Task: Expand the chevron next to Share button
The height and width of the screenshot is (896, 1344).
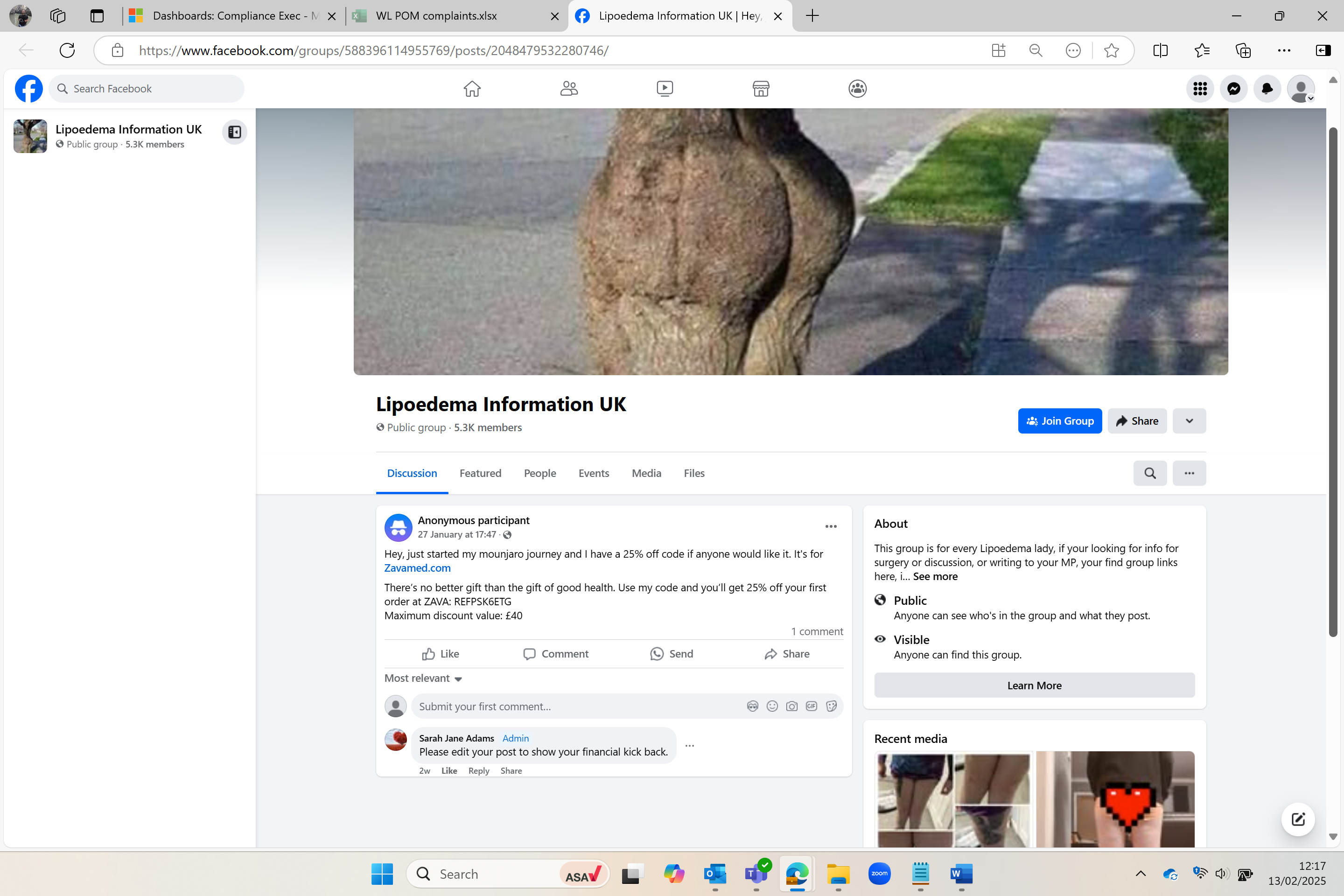Action: (x=1189, y=420)
